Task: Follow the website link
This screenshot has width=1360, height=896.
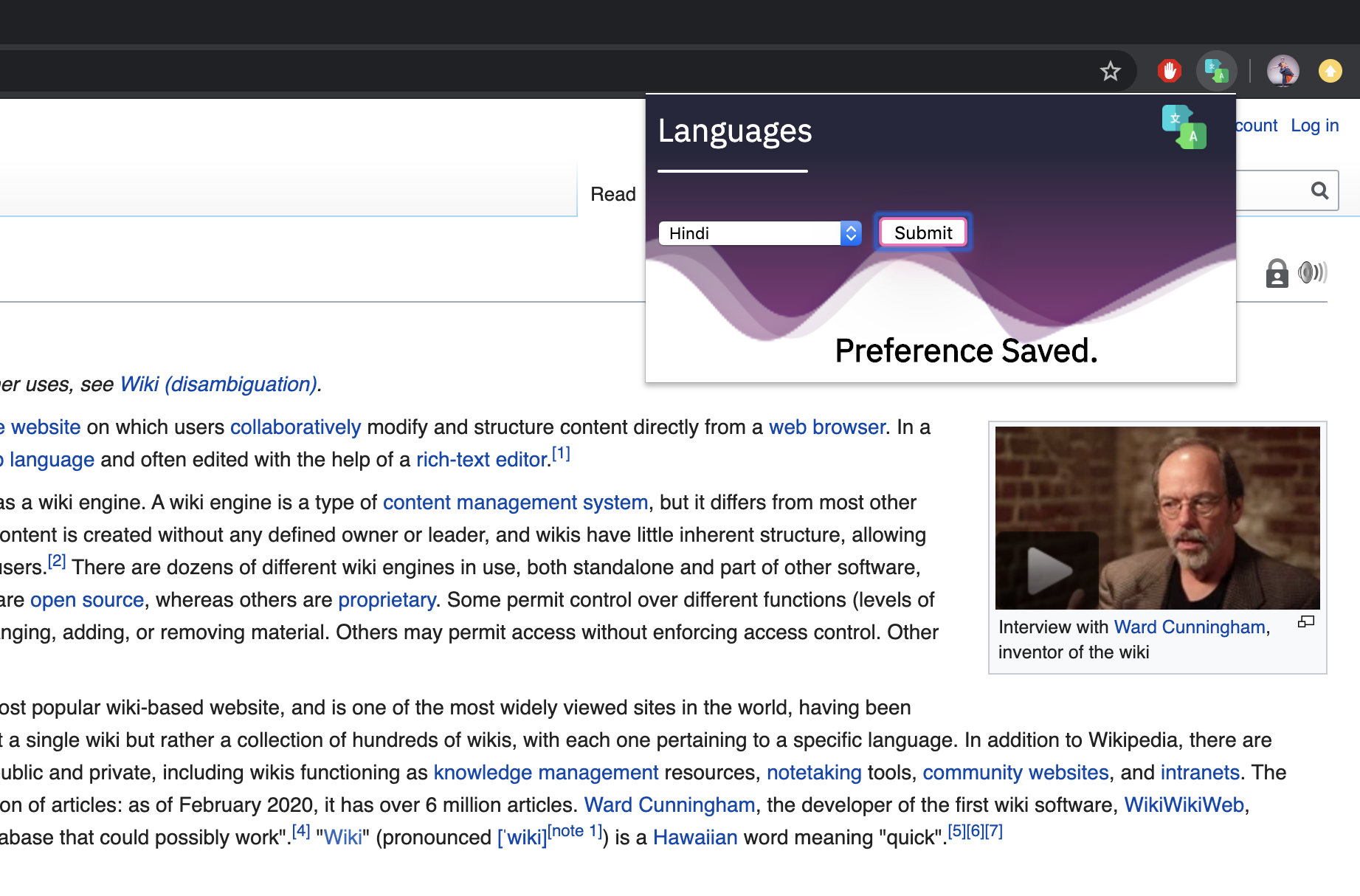Action: [x=46, y=427]
